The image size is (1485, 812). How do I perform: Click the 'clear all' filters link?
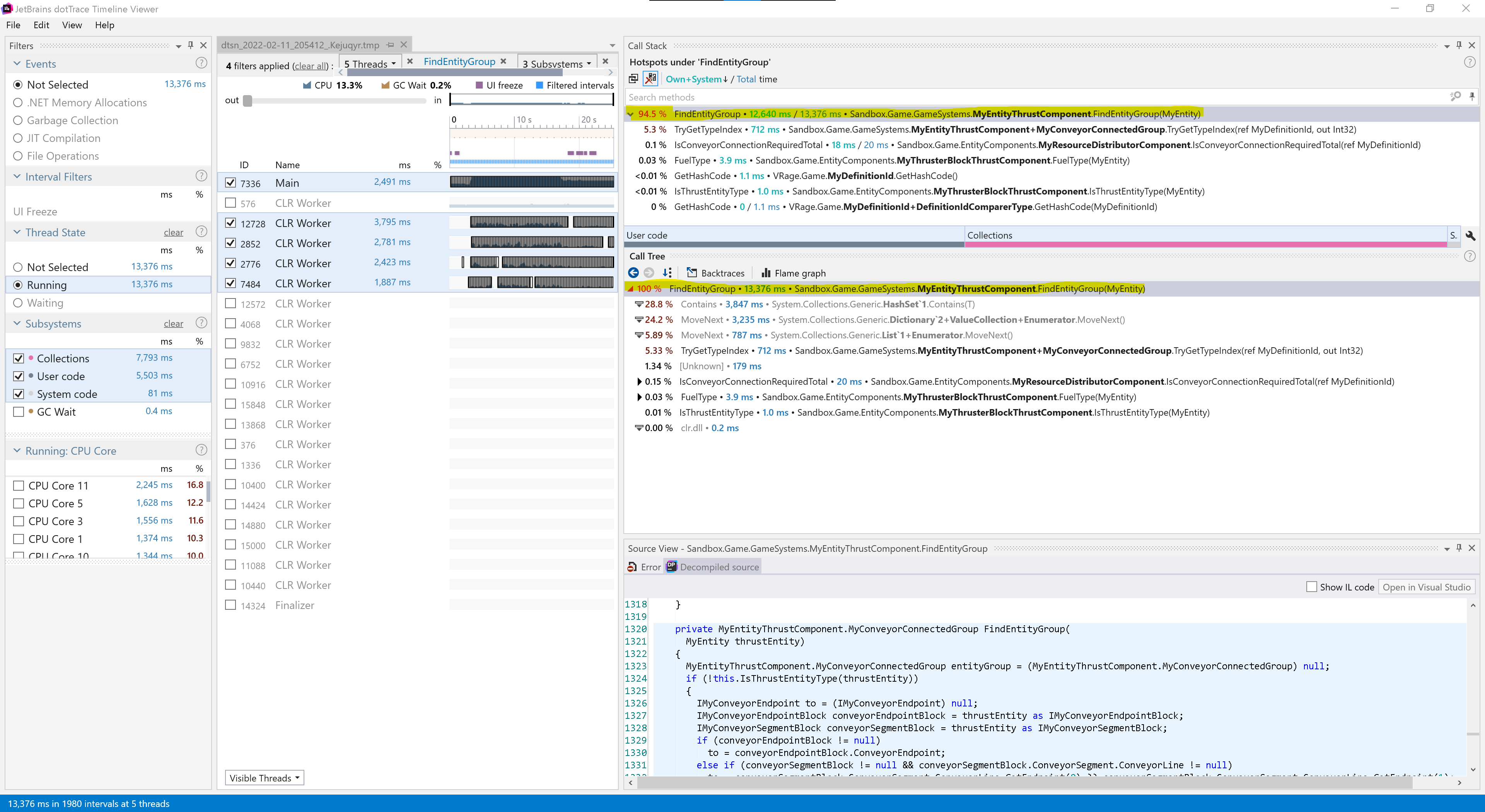311,66
